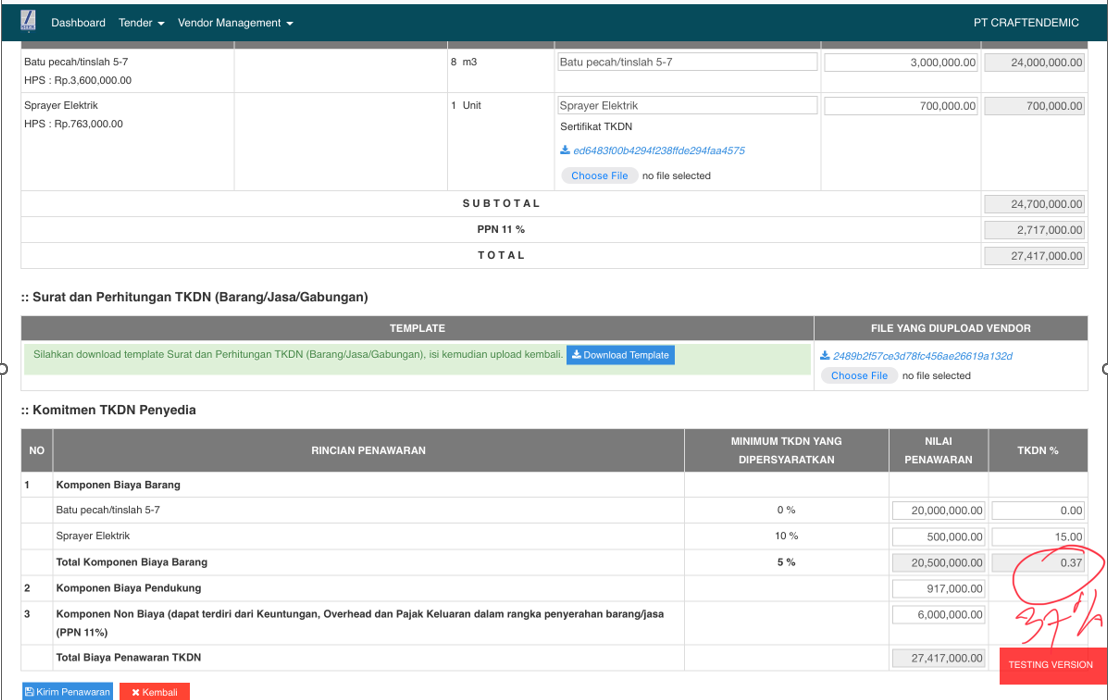1108x700 pixels.
Task: Open the PT CRAFTENDEMIC account menu
Action: [x=1026, y=23]
